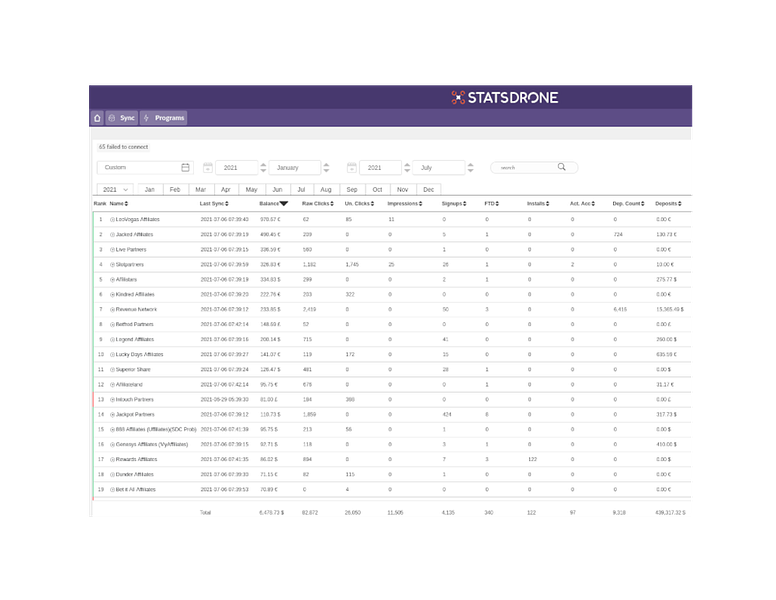Click the search input box
Viewport: 776px width, 600px height.
click(x=534, y=167)
